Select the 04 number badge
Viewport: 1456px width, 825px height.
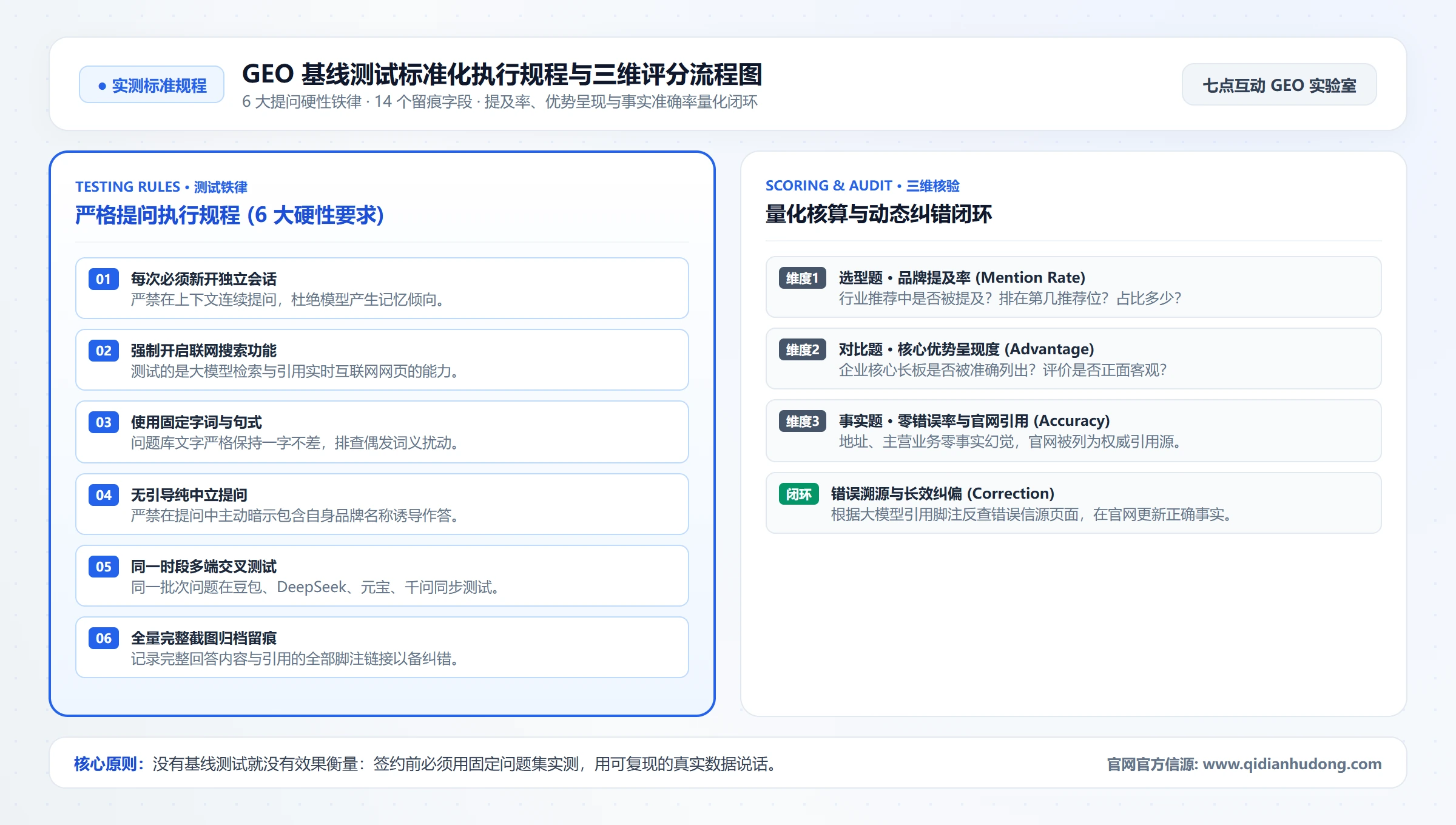click(103, 495)
